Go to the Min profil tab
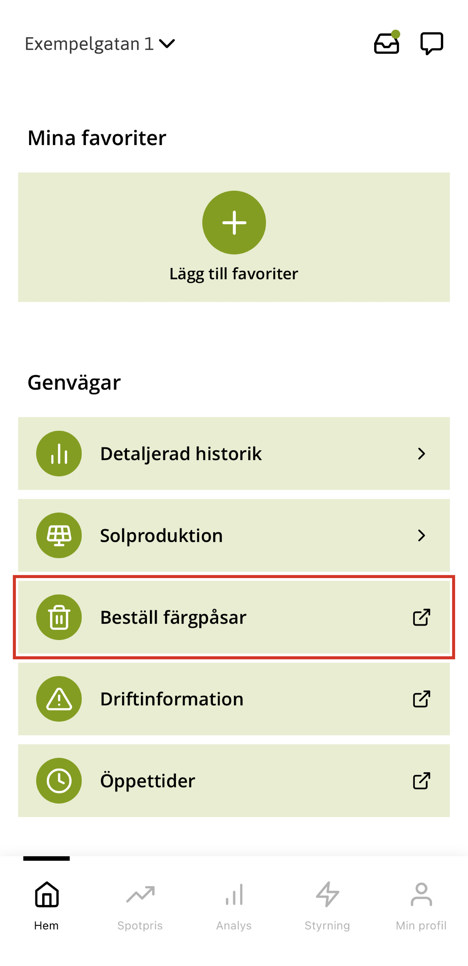Image resolution: width=468 pixels, height=966 pixels. click(x=421, y=906)
